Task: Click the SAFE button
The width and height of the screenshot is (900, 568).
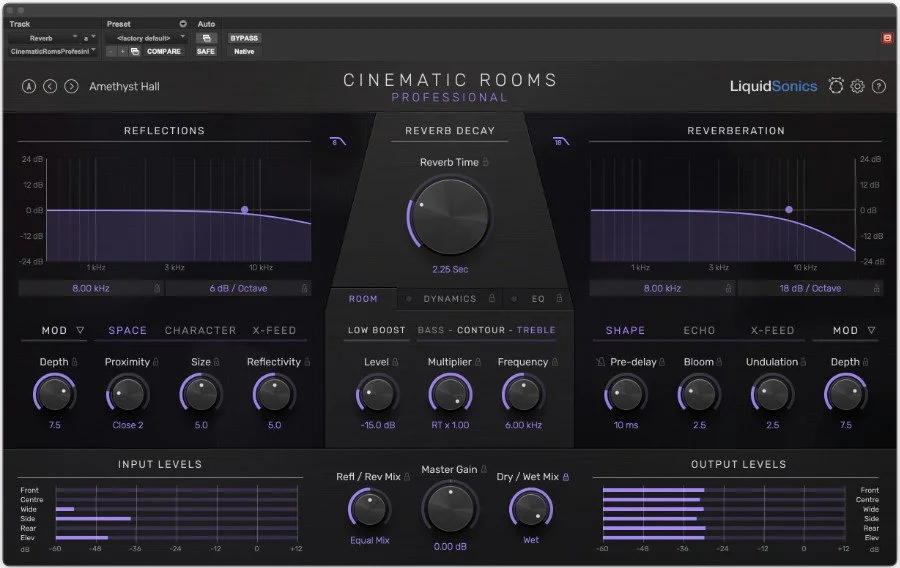Action: click(205, 51)
